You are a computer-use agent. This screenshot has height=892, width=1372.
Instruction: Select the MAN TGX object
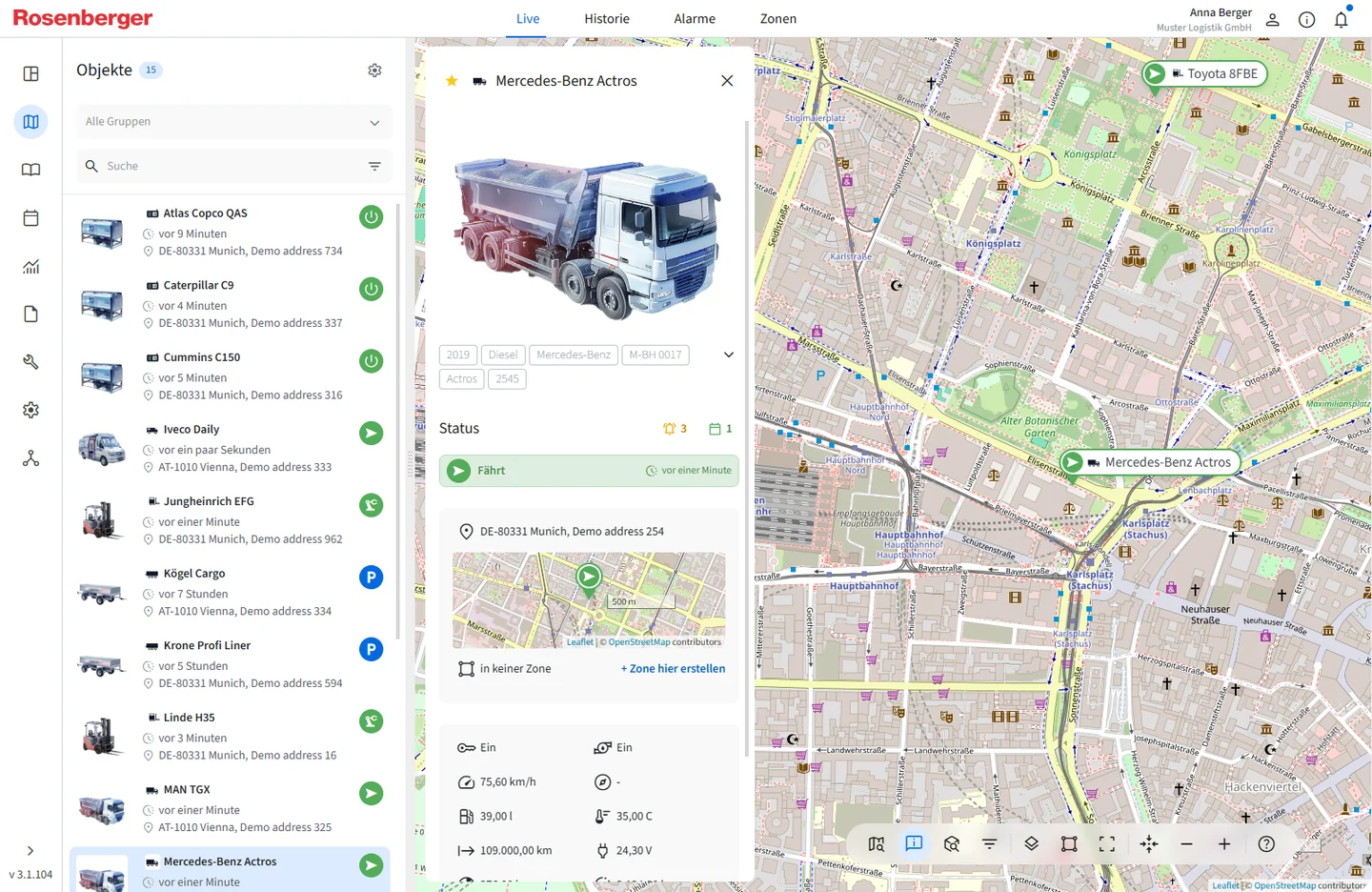pyautogui.click(x=231, y=808)
